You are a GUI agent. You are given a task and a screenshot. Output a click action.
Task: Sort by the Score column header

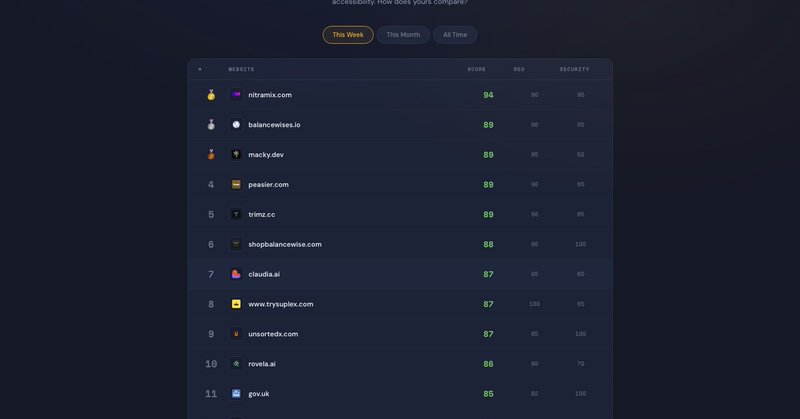[476, 69]
